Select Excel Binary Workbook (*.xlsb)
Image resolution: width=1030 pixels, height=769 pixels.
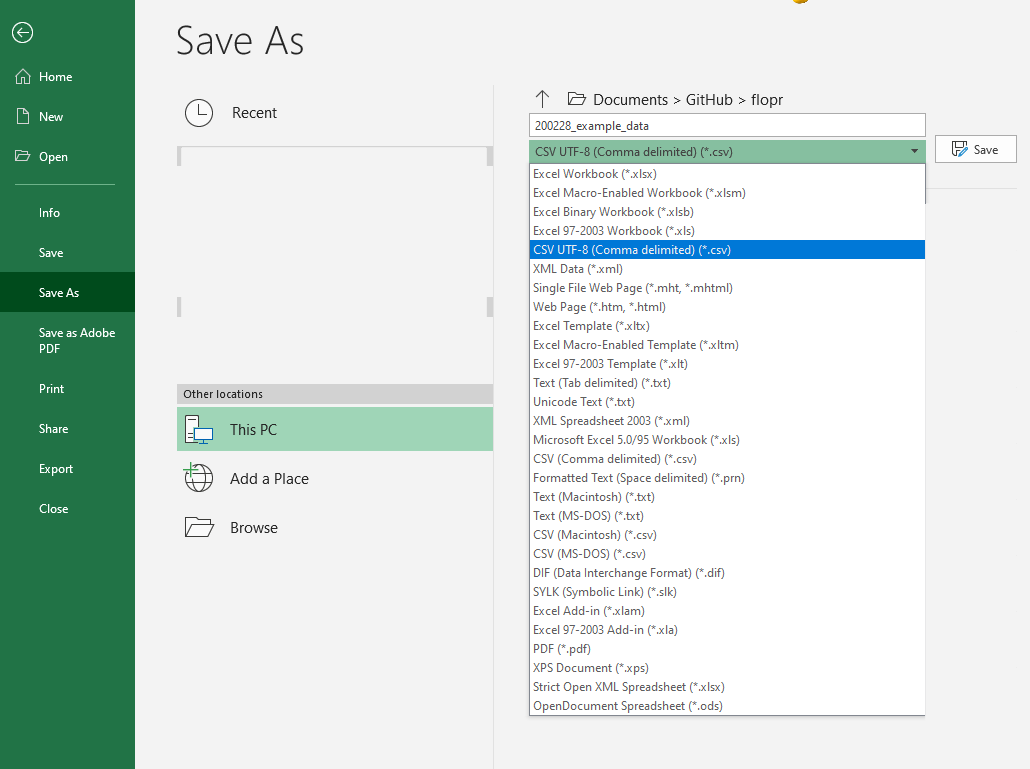(x=727, y=212)
